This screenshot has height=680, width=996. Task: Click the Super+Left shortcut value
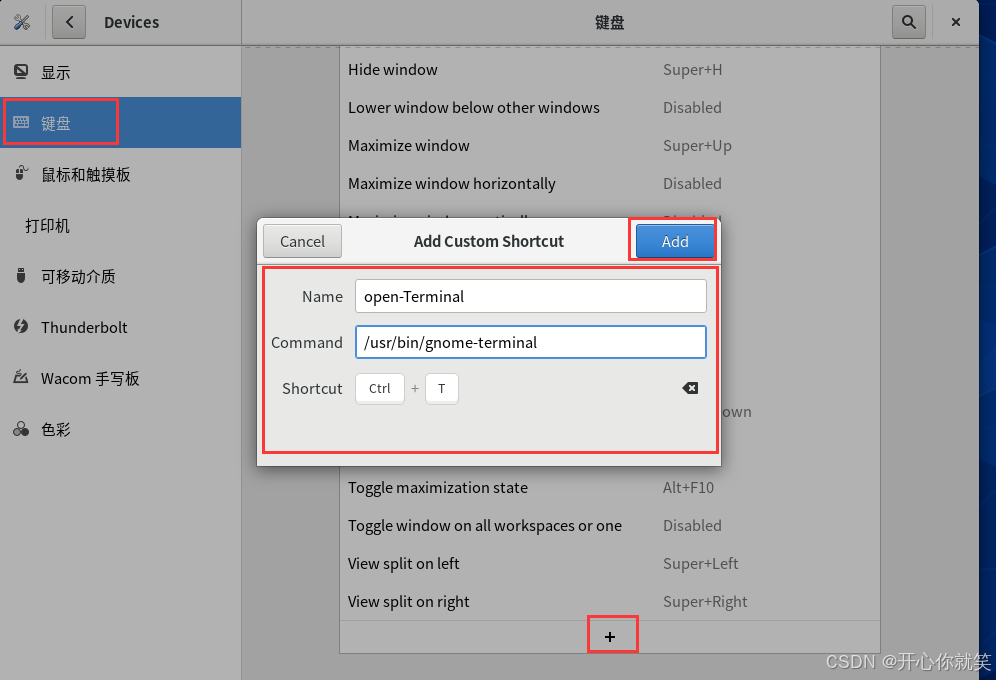point(700,564)
